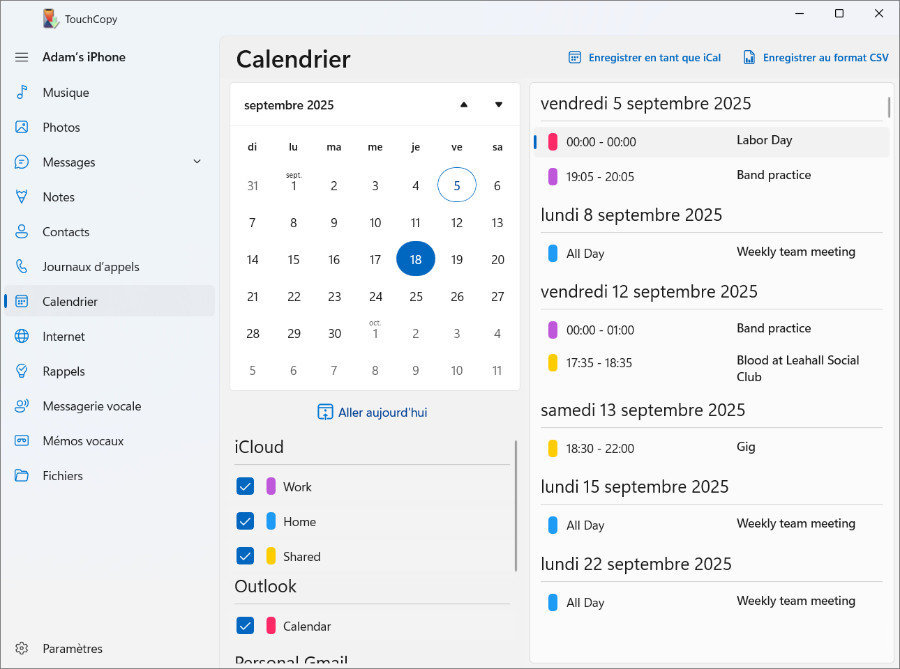Save calendar as iCal file

644,57
